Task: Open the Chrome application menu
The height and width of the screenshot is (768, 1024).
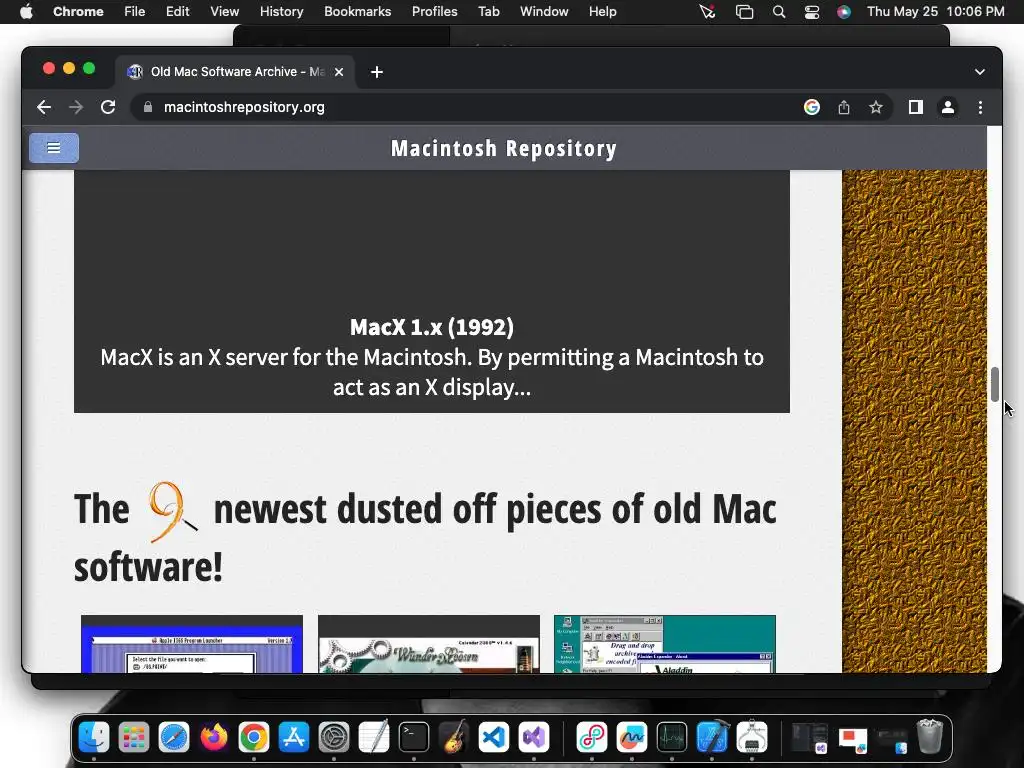Action: pos(78,12)
